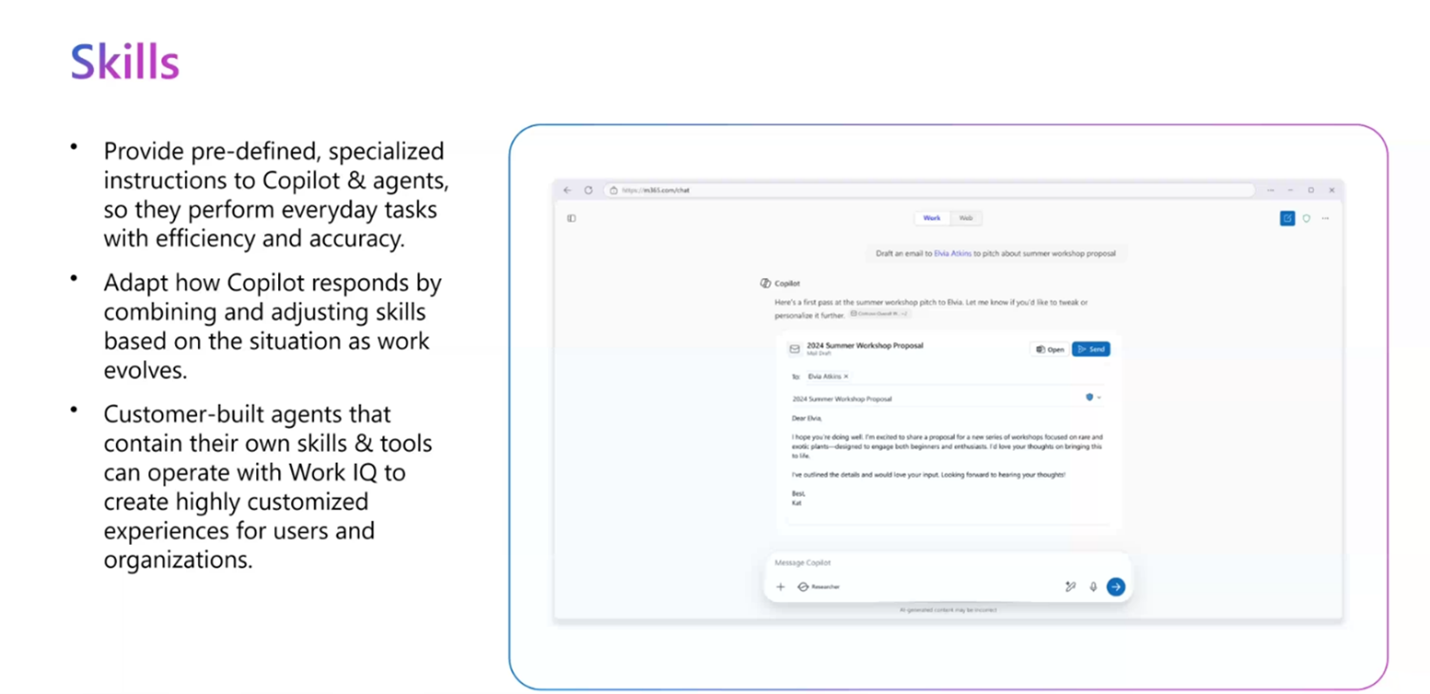Viewport: 1430px width, 694px height.
Task: Select the Researcher agent chip
Action: tap(819, 587)
